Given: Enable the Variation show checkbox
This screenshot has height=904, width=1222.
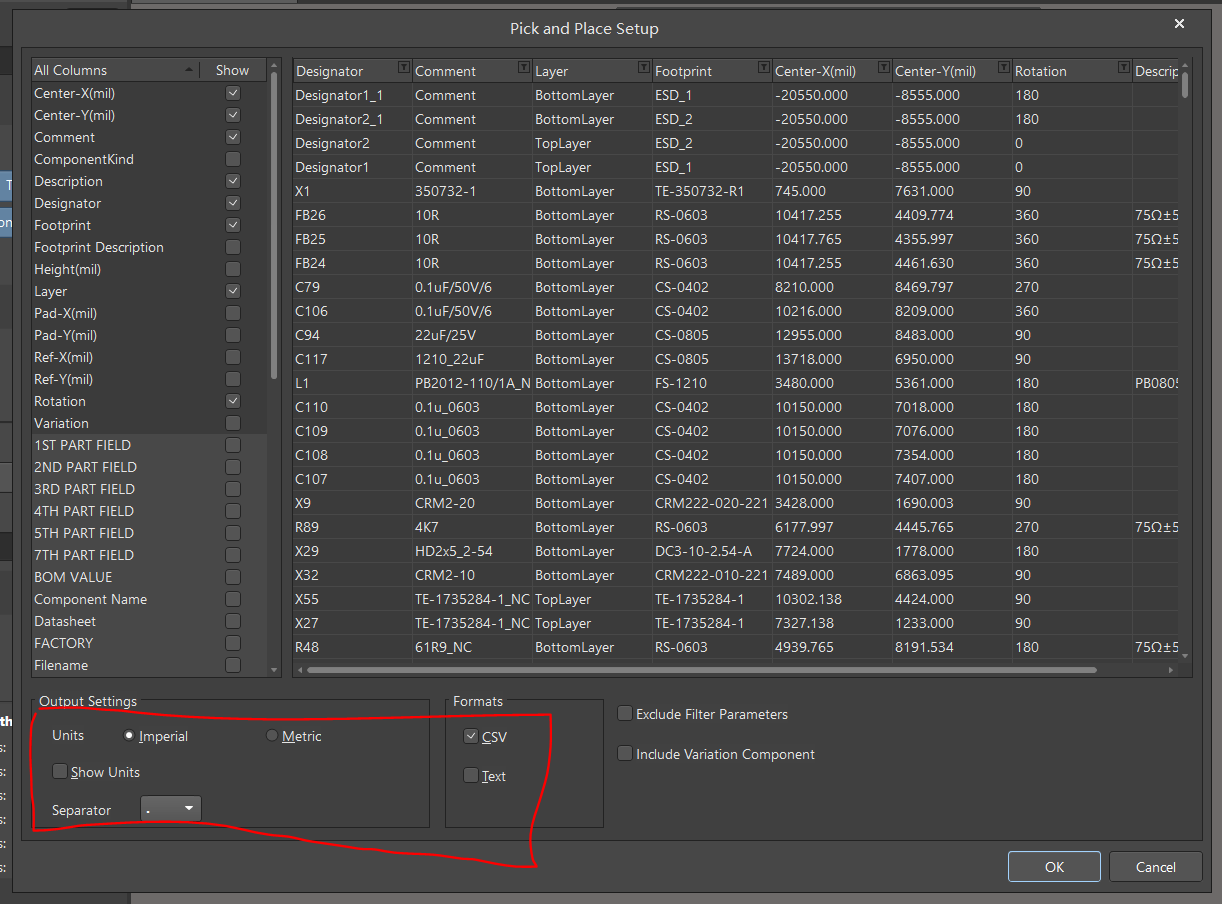Looking at the screenshot, I should 233,423.
